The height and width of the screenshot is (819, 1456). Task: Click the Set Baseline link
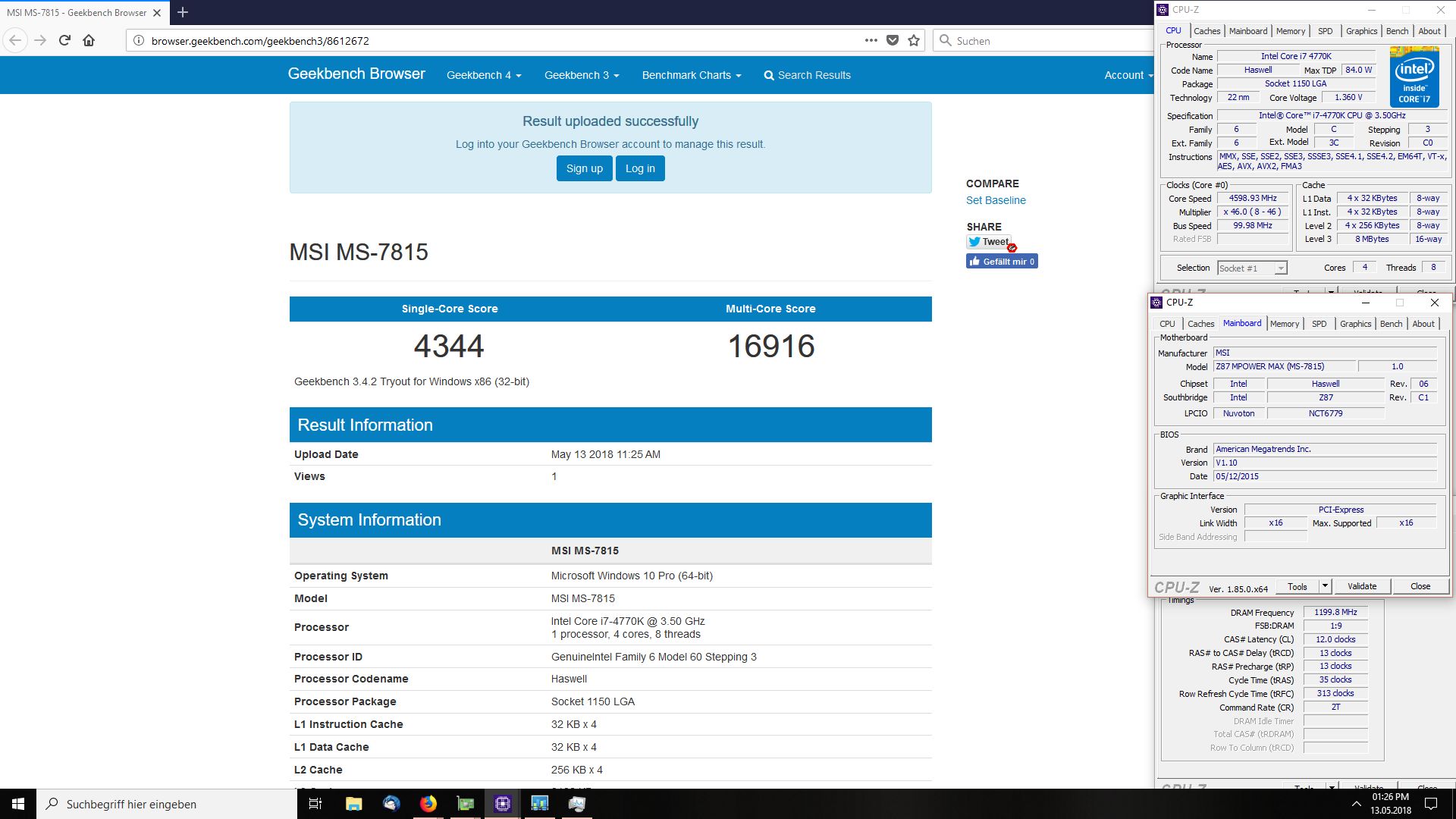click(x=996, y=200)
